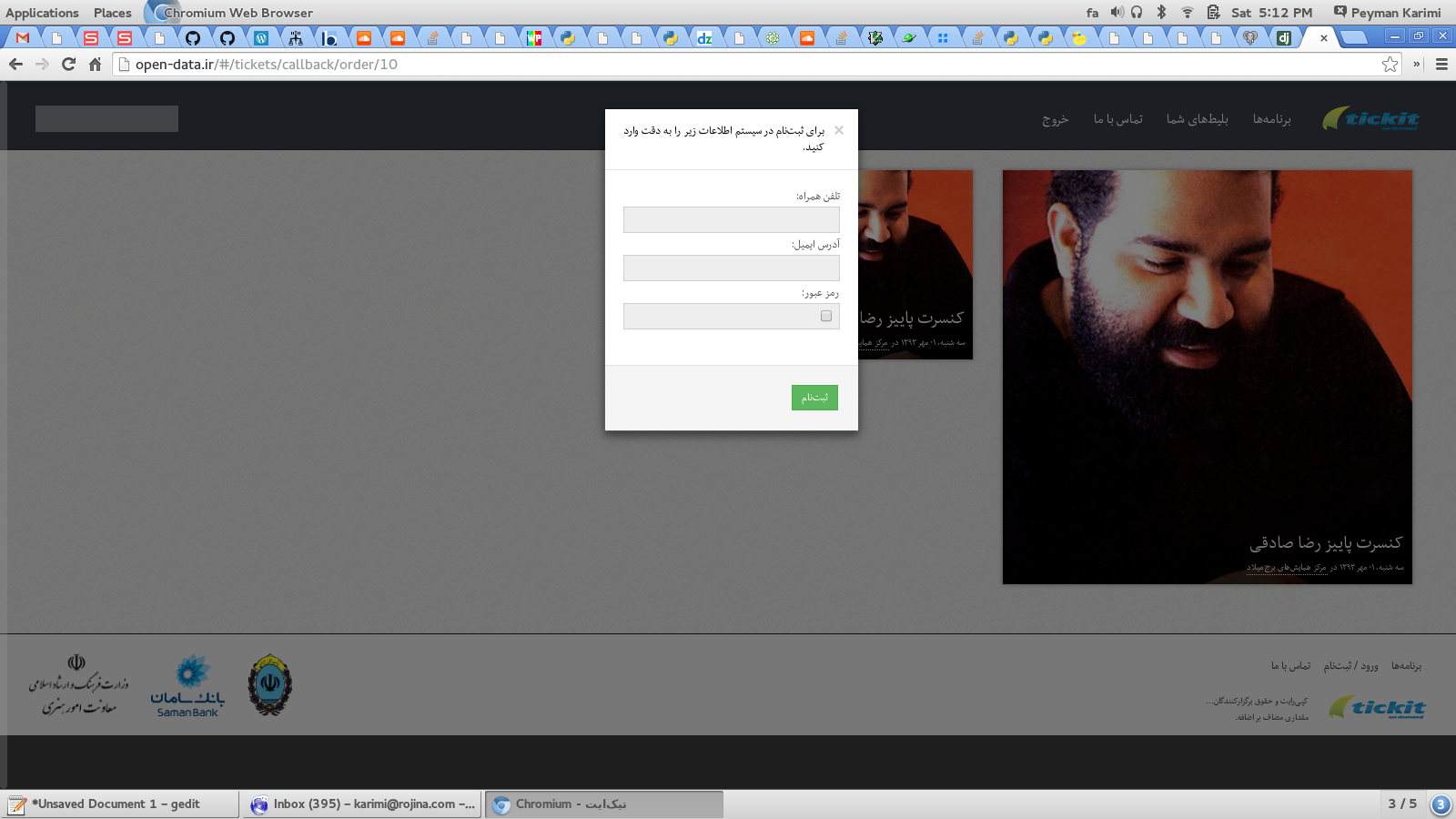Reload the current page
The width and height of the screenshot is (1456, 819).
tap(68, 65)
